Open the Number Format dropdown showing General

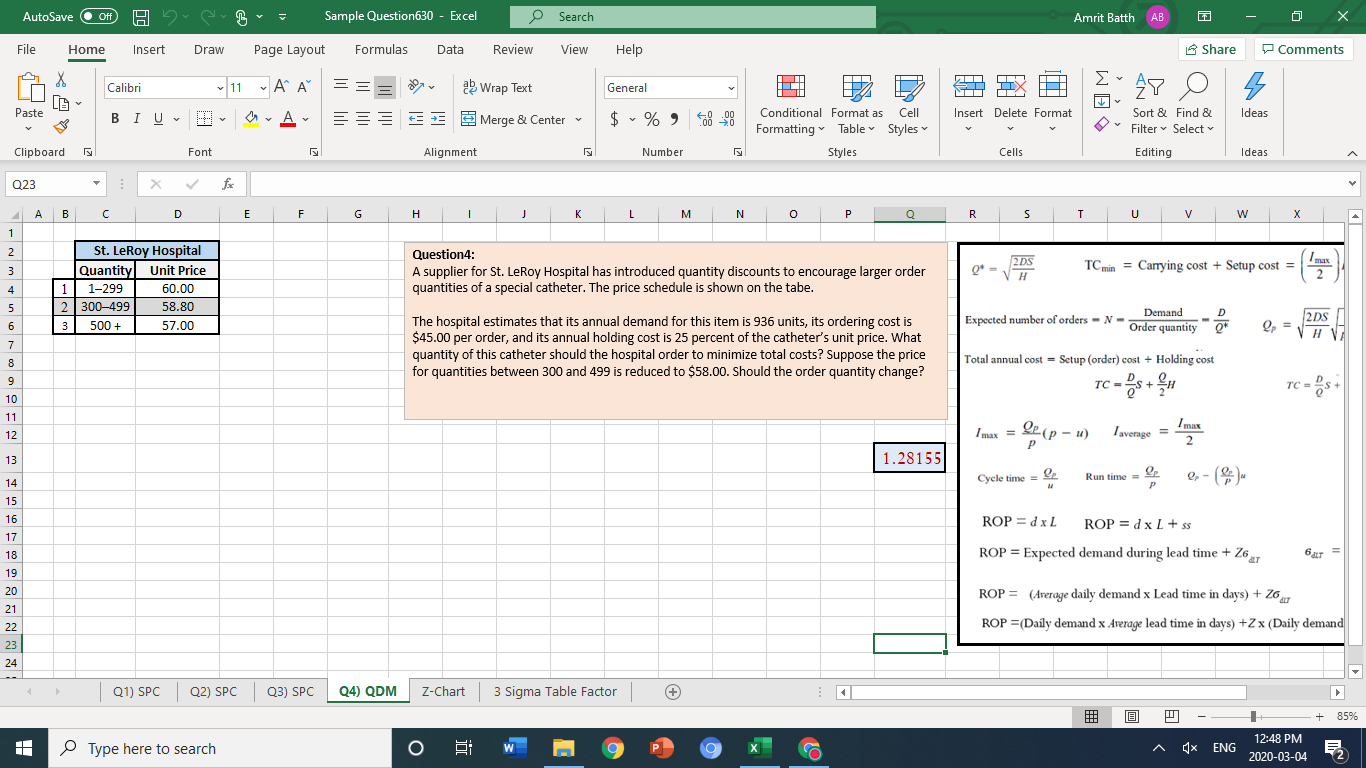click(x=668, y=87)
